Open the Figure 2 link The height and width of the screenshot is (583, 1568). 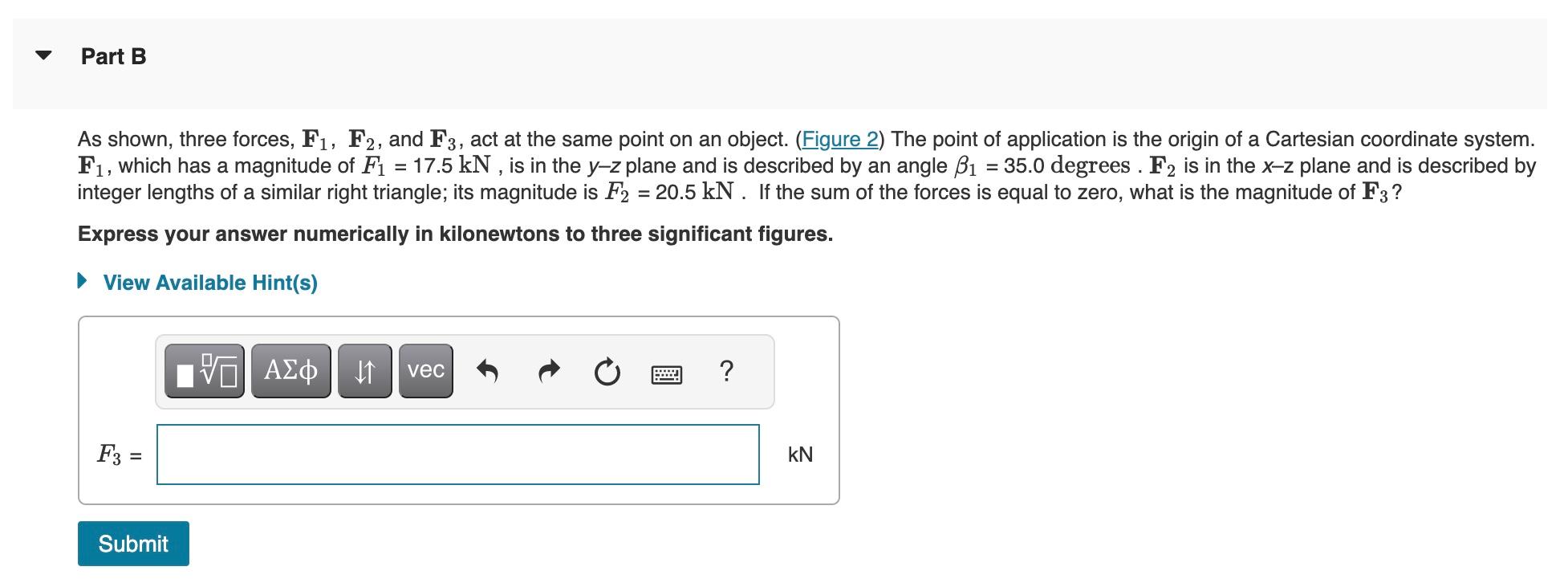tap(839, 139)
